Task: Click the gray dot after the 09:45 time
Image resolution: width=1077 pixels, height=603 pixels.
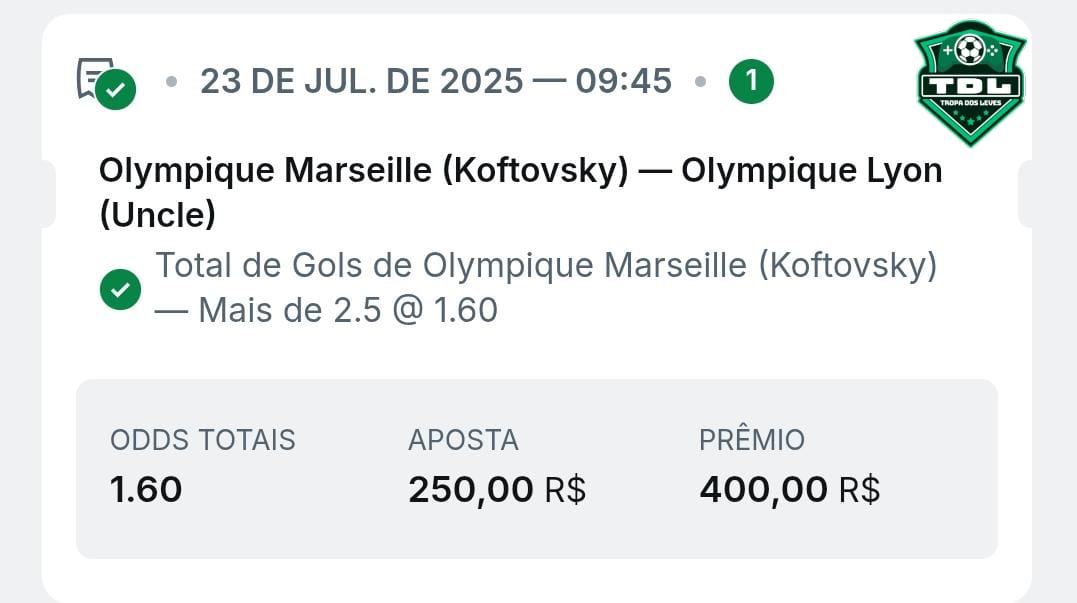Action: coord(700,81)
